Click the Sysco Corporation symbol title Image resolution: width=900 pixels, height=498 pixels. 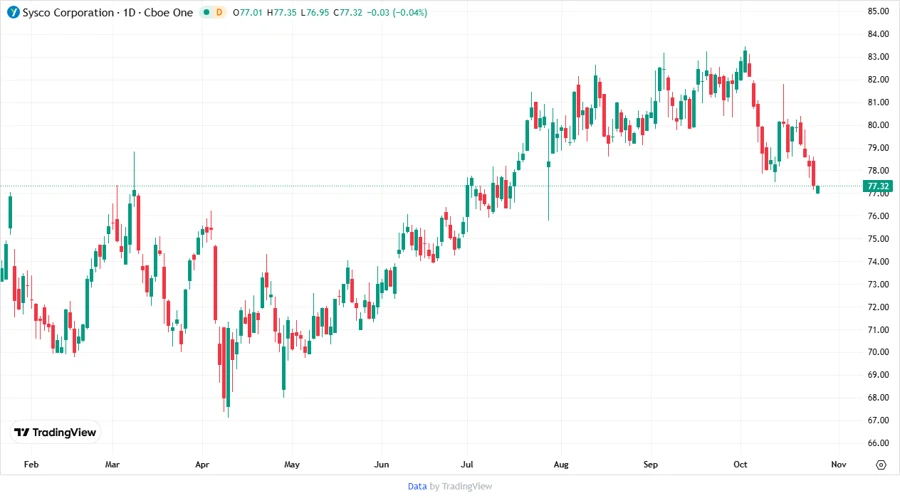coord(108,13)
